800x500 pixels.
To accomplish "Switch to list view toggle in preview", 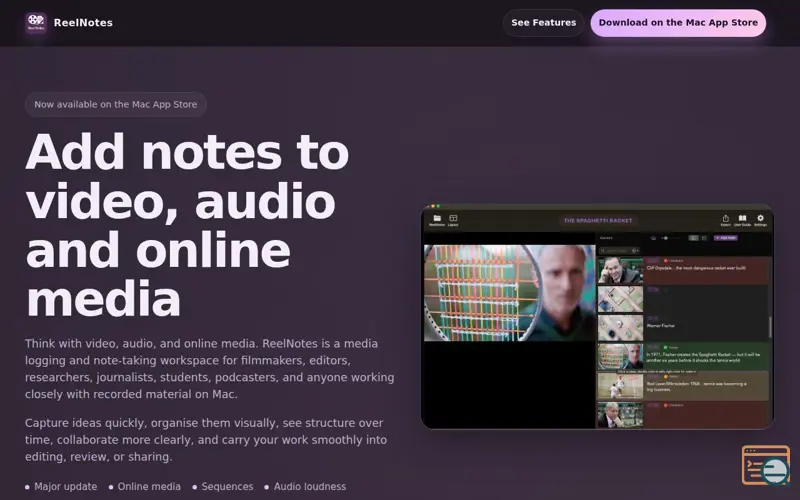I will pyautogui.click(x=693, y=238).
